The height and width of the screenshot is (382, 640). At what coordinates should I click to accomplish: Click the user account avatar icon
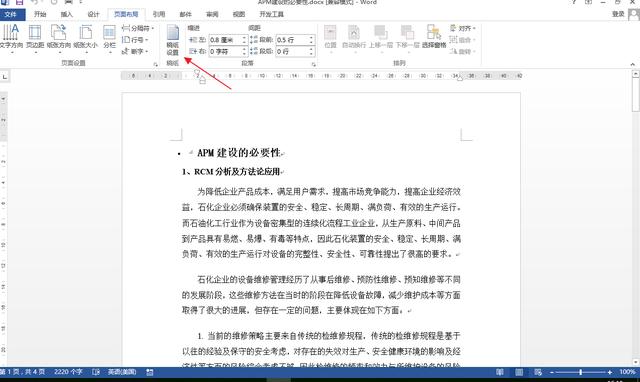click(x=633, y=14)
